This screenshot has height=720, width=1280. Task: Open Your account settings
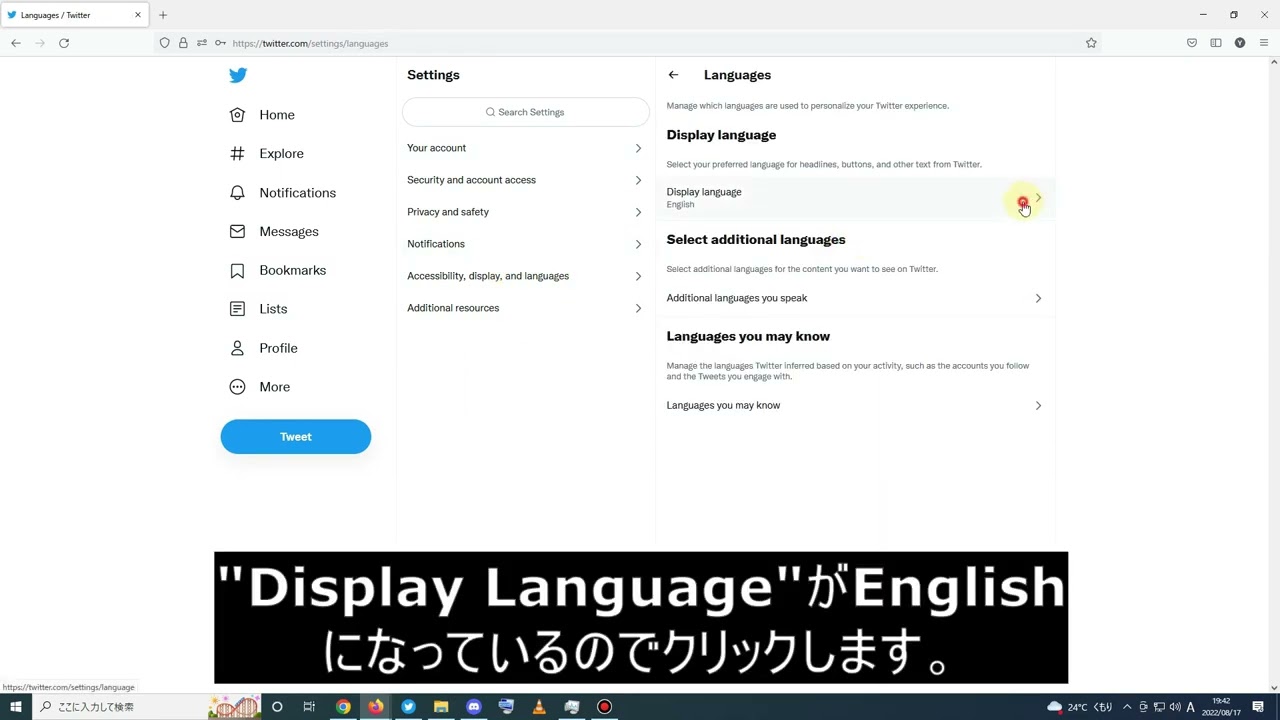pyautogui.click(x=525, y=148)
